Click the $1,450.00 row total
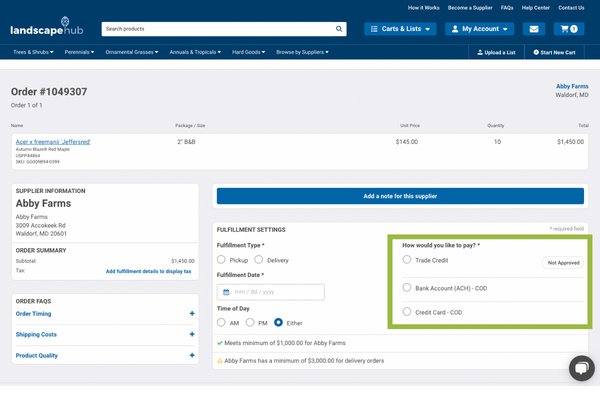 click(x=571, y=142)
